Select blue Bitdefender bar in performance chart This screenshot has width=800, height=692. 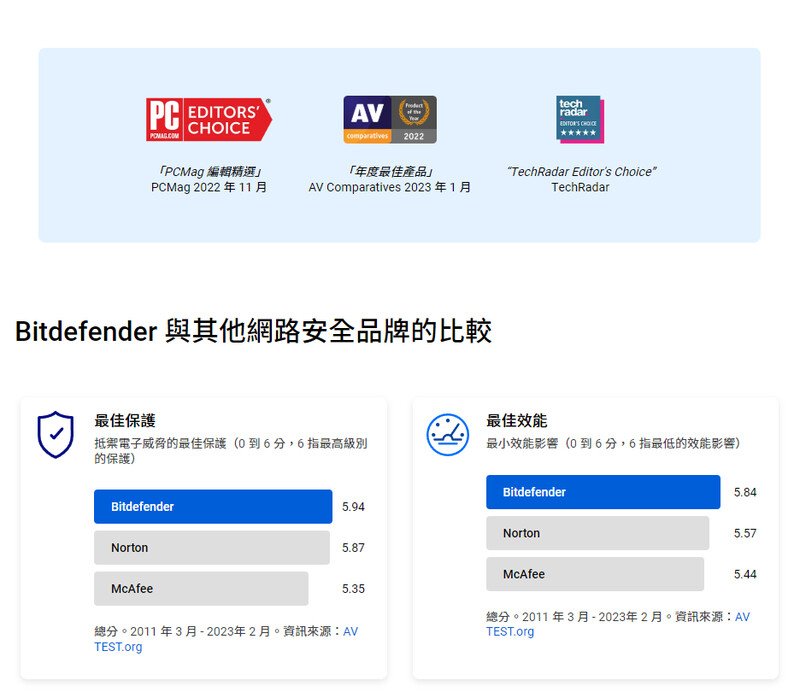click(x=603, y=492)
